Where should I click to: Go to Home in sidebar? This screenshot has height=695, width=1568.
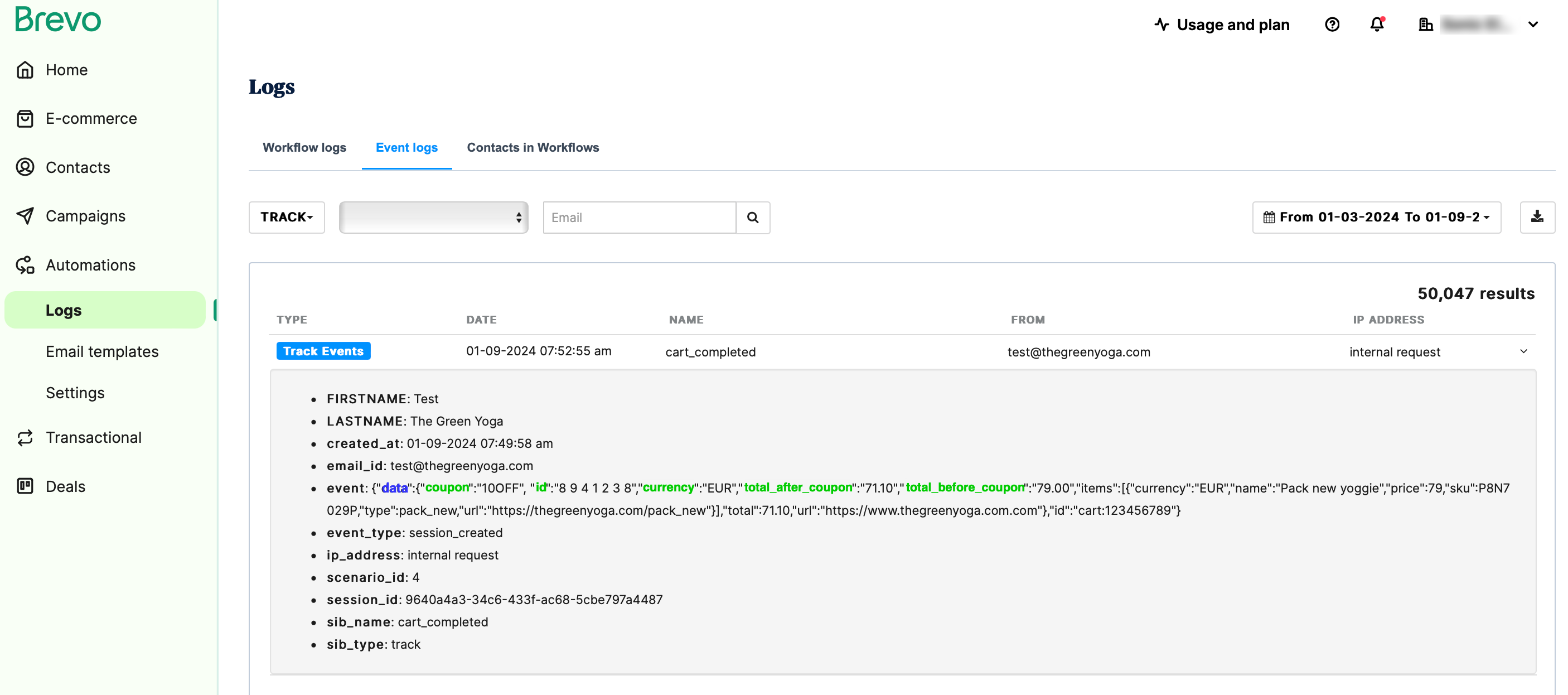67,70
